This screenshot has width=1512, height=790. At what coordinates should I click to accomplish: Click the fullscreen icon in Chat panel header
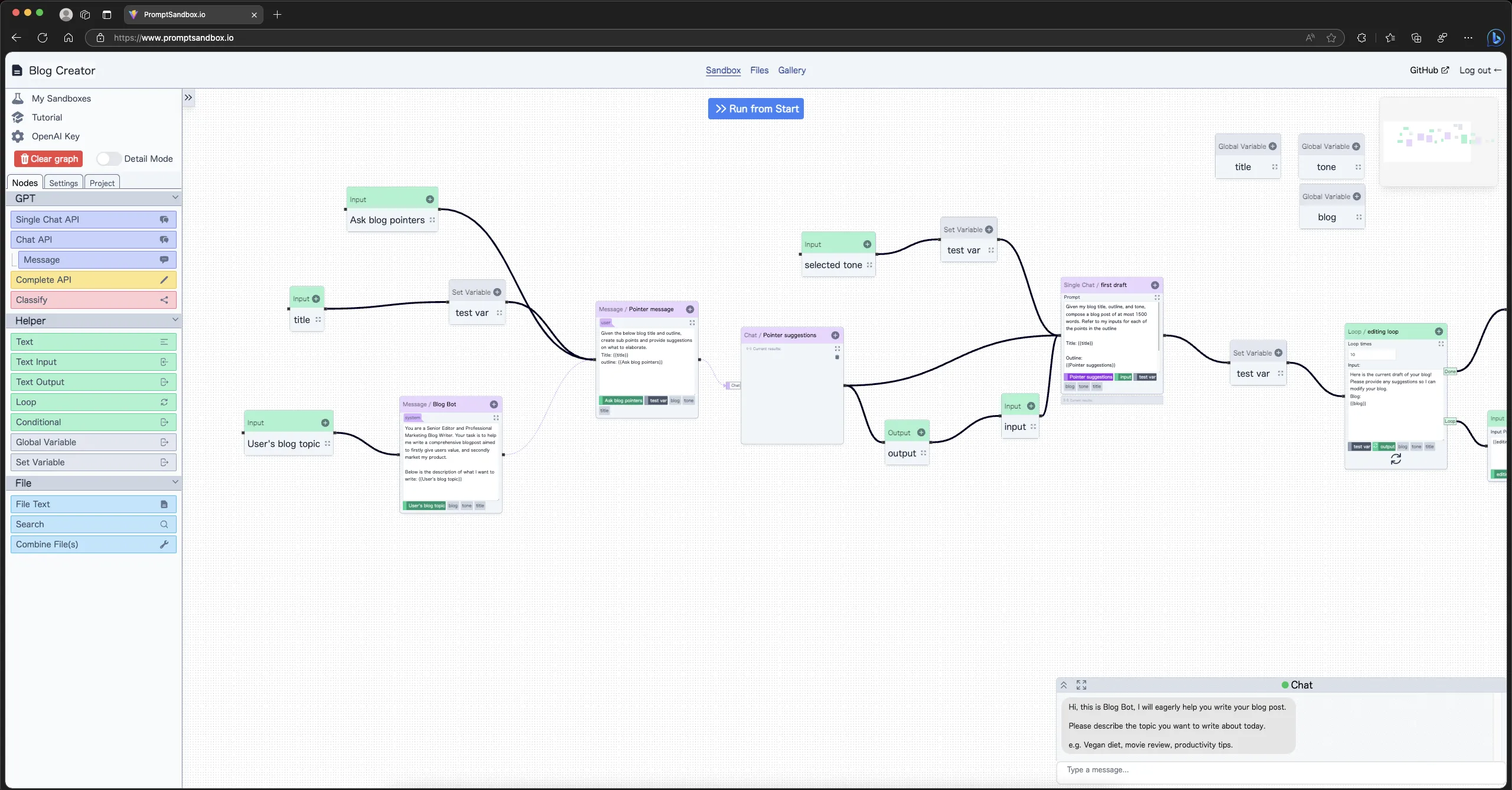[1081, 685]
